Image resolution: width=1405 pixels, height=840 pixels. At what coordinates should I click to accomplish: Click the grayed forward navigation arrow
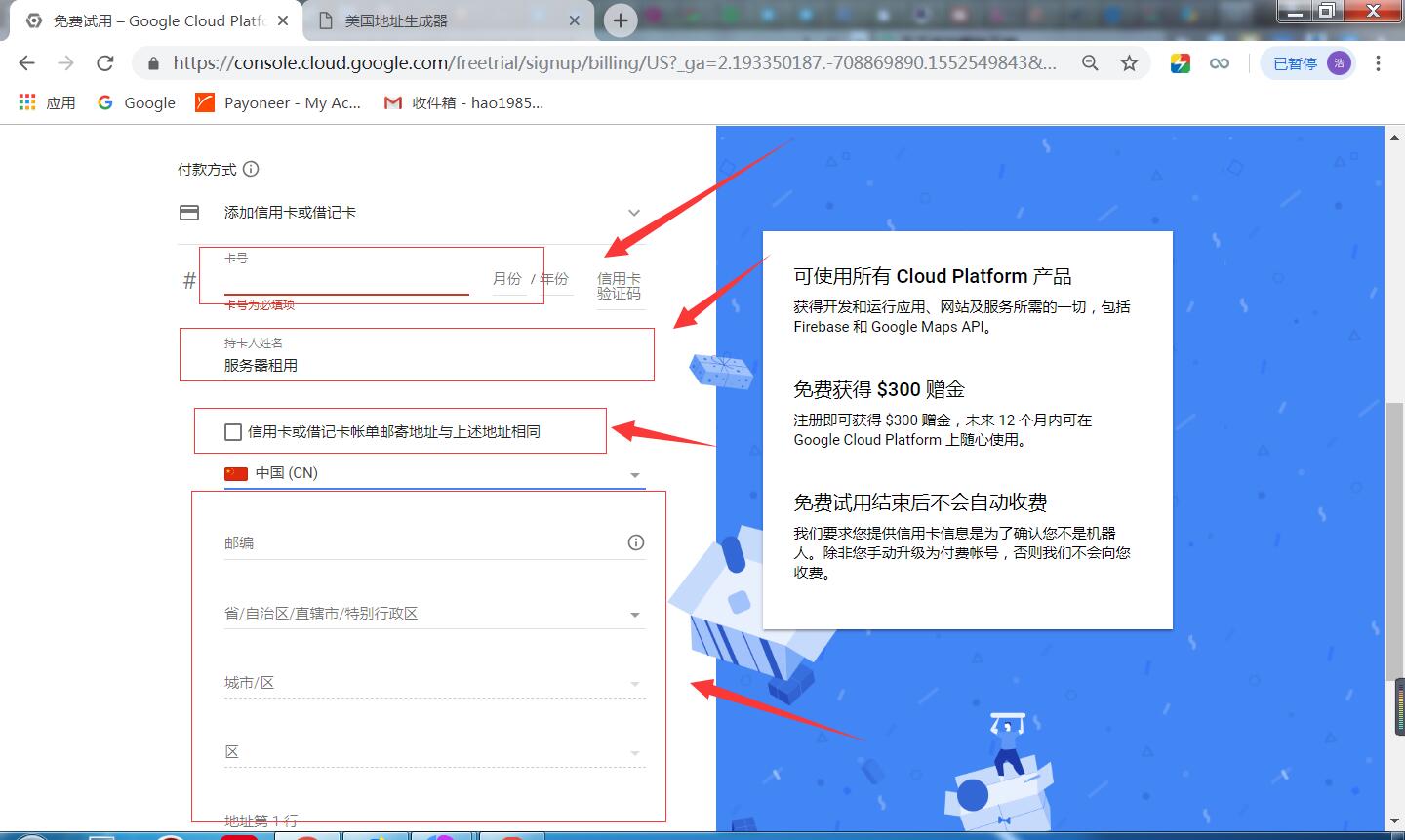[x=65, y=62]
